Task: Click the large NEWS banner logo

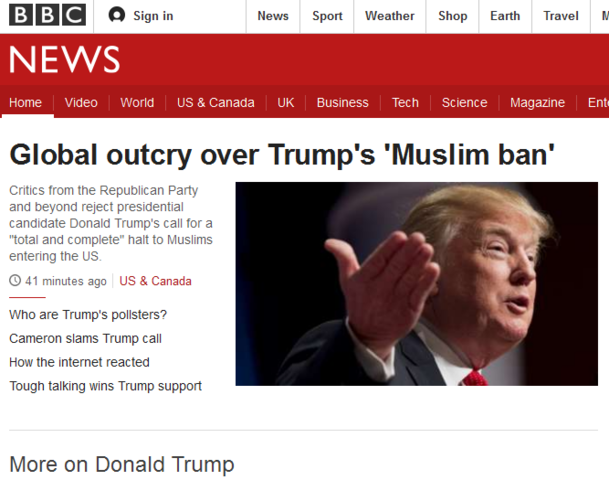Action: (x=64, y=59)
